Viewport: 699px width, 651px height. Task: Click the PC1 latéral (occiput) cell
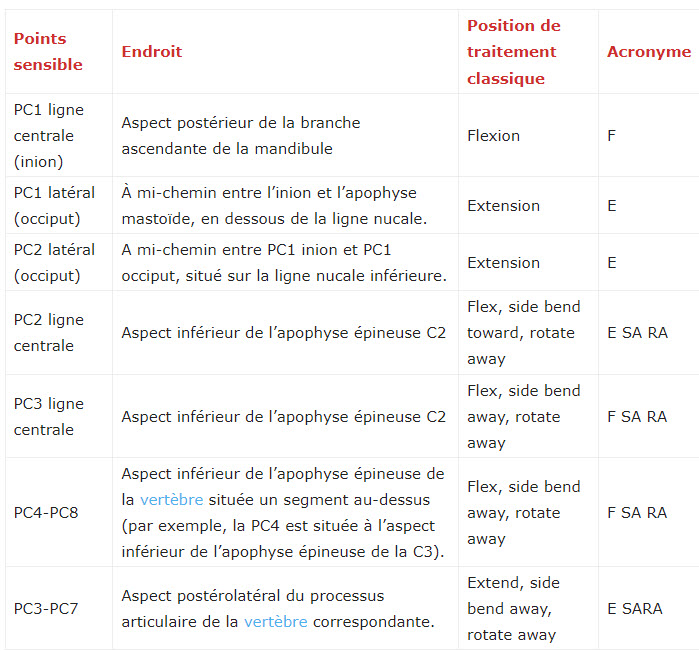pyautogui.click(x=55, y=206)
